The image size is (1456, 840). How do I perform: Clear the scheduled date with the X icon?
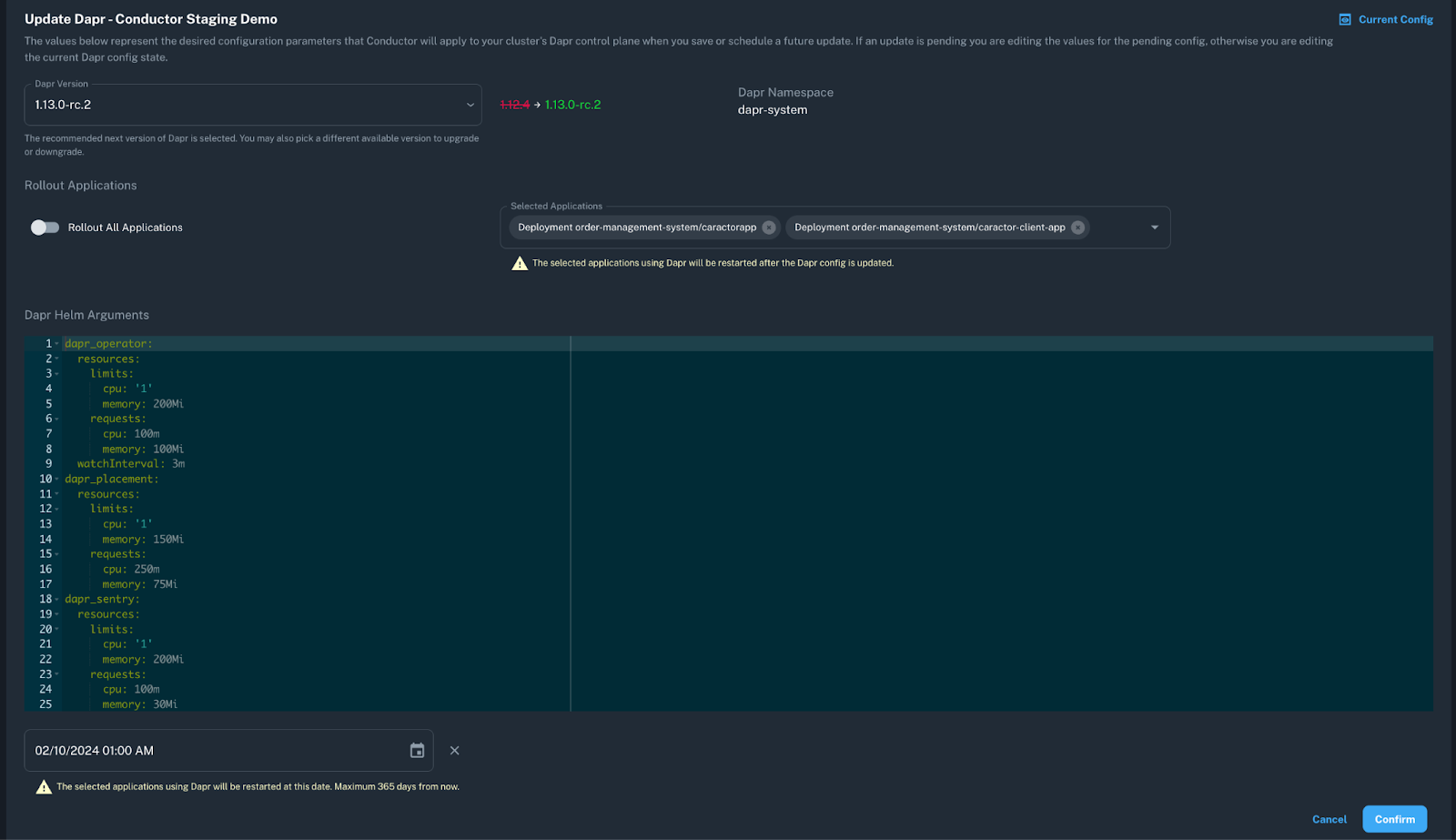tap(454, 750)
